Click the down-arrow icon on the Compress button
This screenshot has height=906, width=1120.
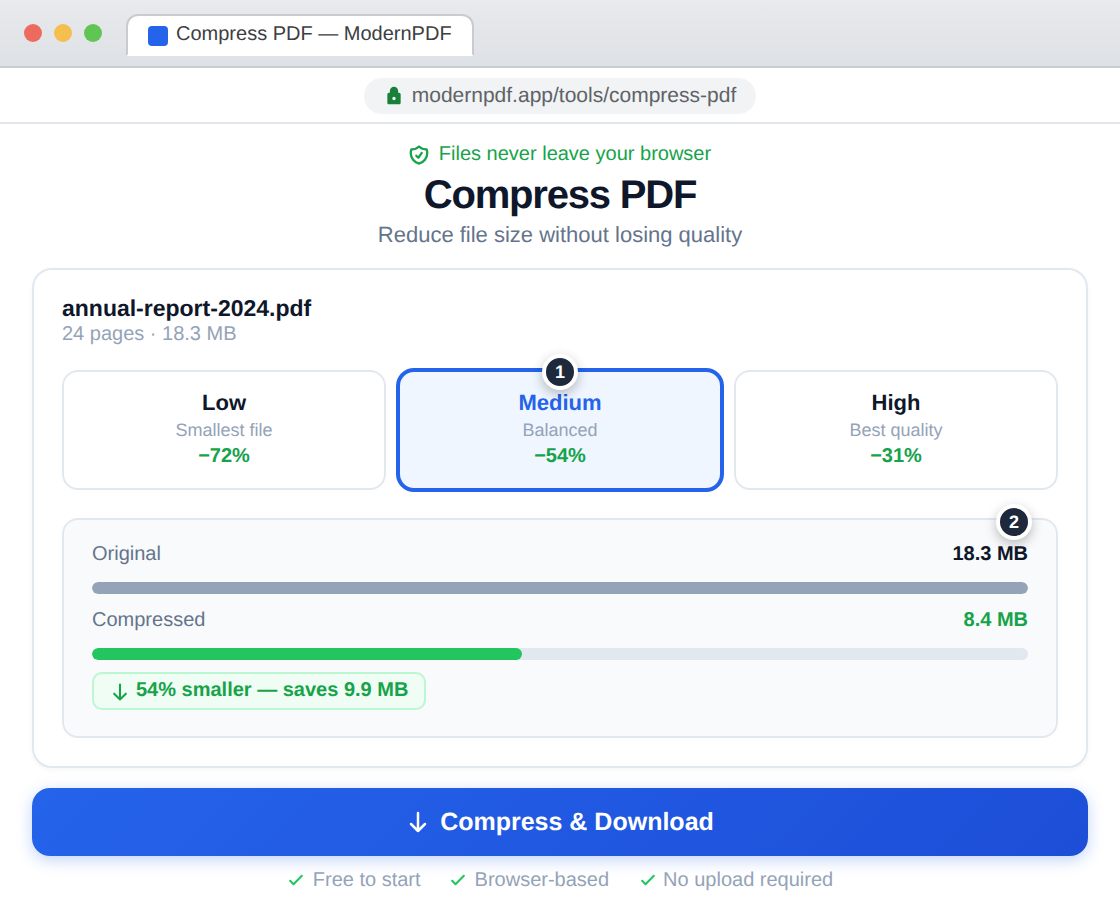[417, 822]
